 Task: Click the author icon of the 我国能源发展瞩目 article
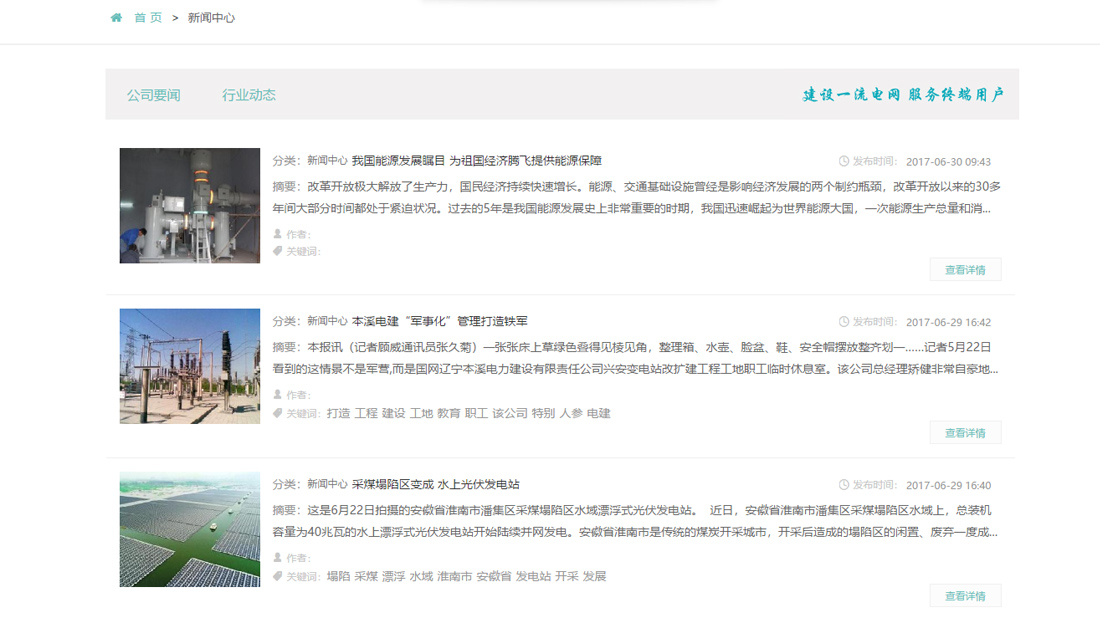point(278,234)
